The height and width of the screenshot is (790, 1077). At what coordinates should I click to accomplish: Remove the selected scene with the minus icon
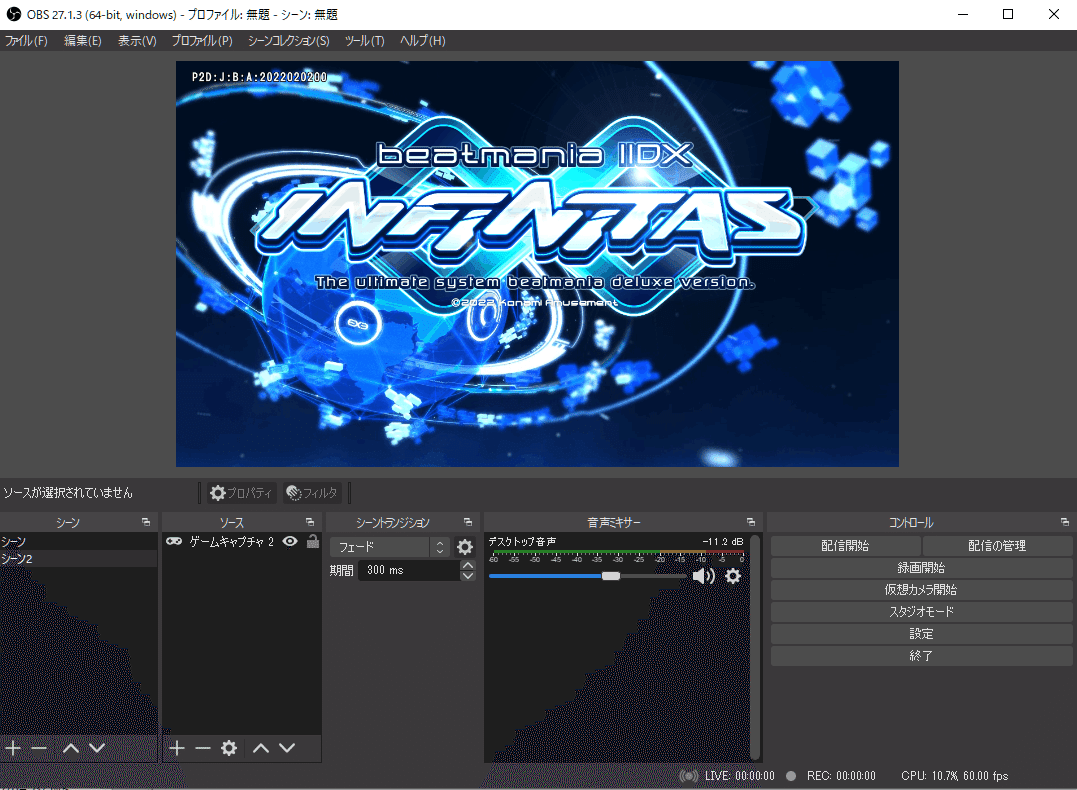coord(39,748)
